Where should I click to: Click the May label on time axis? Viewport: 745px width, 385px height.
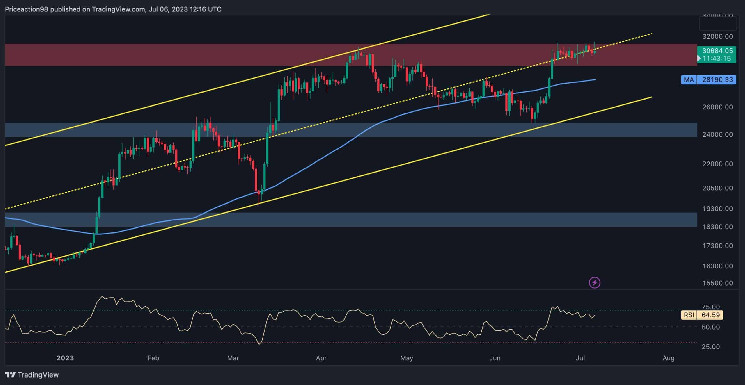pyautogui.click(x=407, y=357)
